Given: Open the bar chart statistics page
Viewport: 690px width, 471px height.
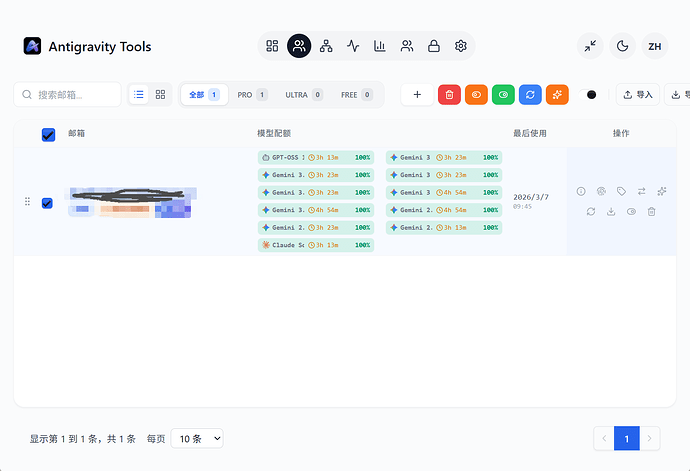Looking at the screenshot, I should coord(380,46).
